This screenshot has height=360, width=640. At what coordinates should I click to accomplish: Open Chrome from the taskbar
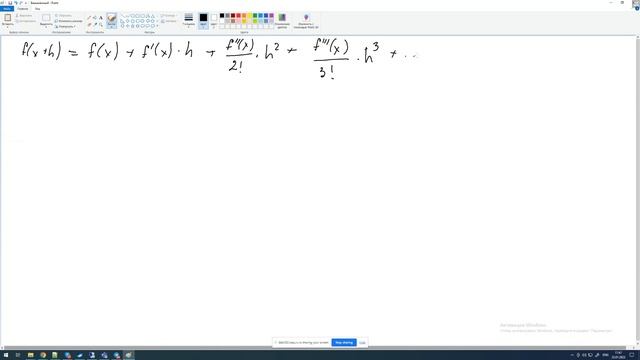pos(43,355)
